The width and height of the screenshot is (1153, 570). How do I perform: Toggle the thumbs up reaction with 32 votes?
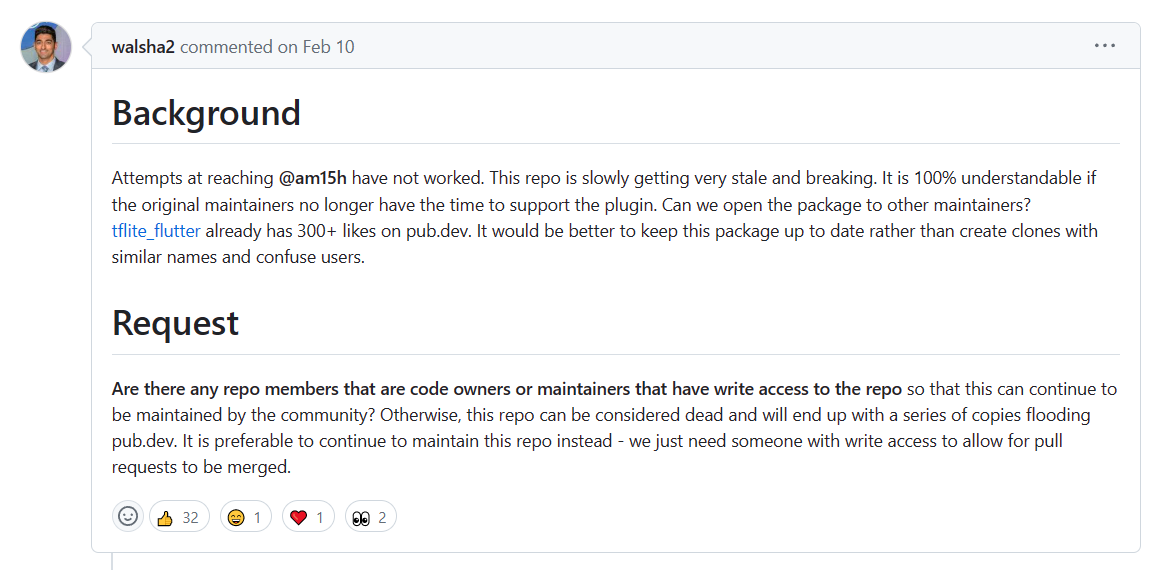(179, 517)
